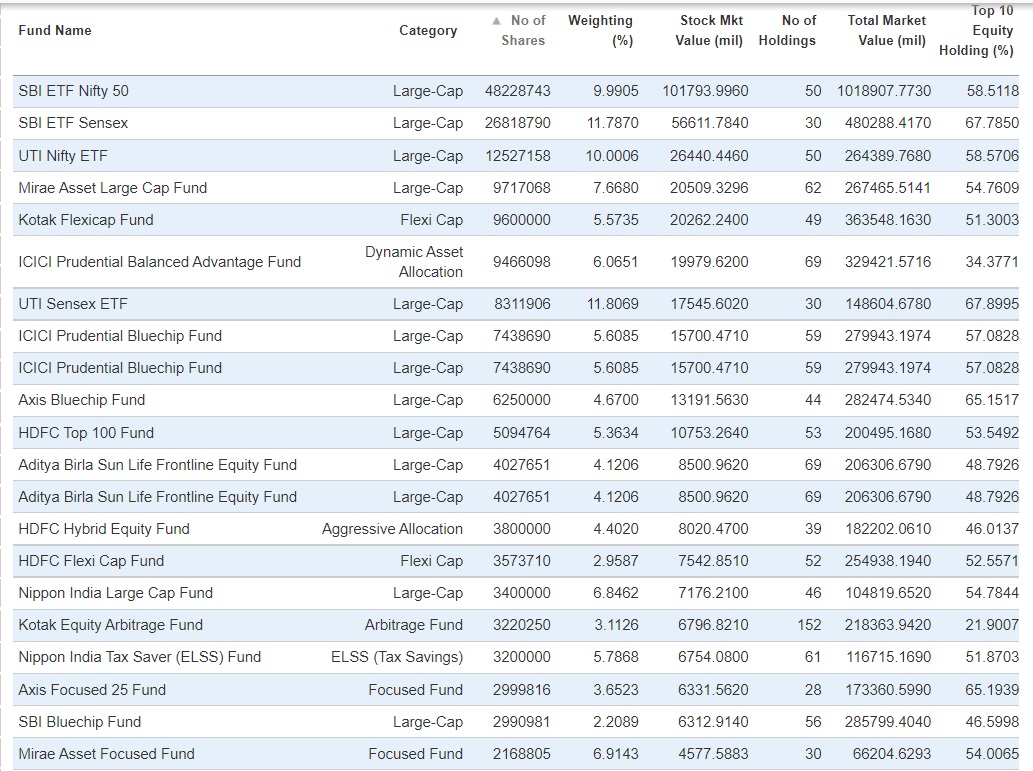
Task: Open Mirae Asset Focused Fund
Action: click(106, 754)
